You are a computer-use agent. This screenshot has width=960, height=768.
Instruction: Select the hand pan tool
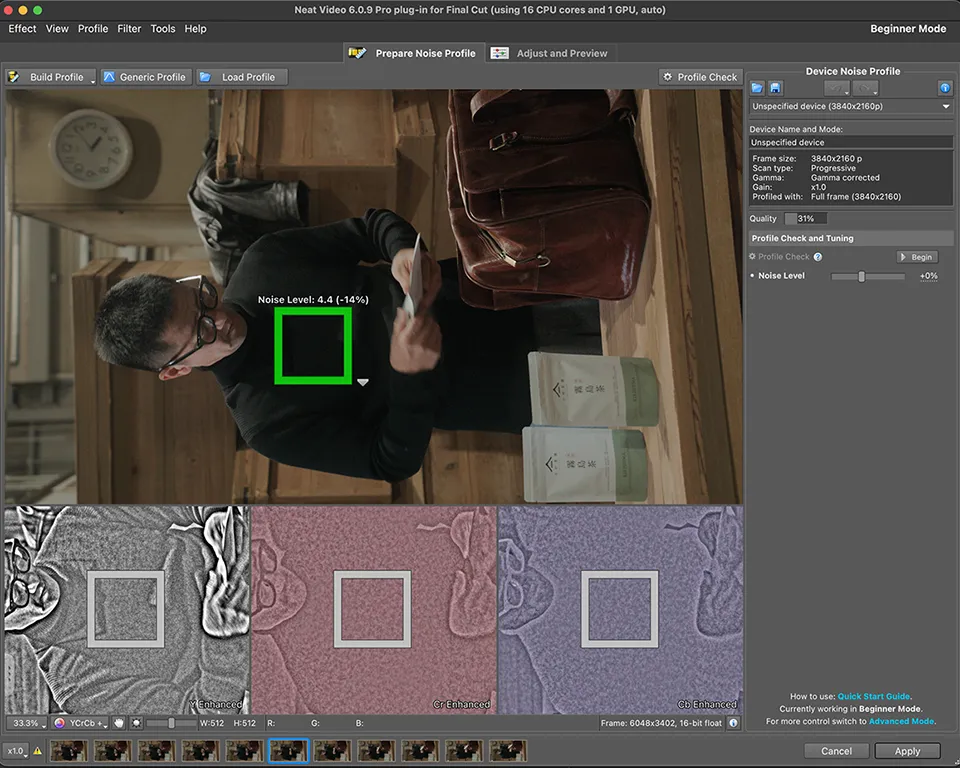click(118, 723)
